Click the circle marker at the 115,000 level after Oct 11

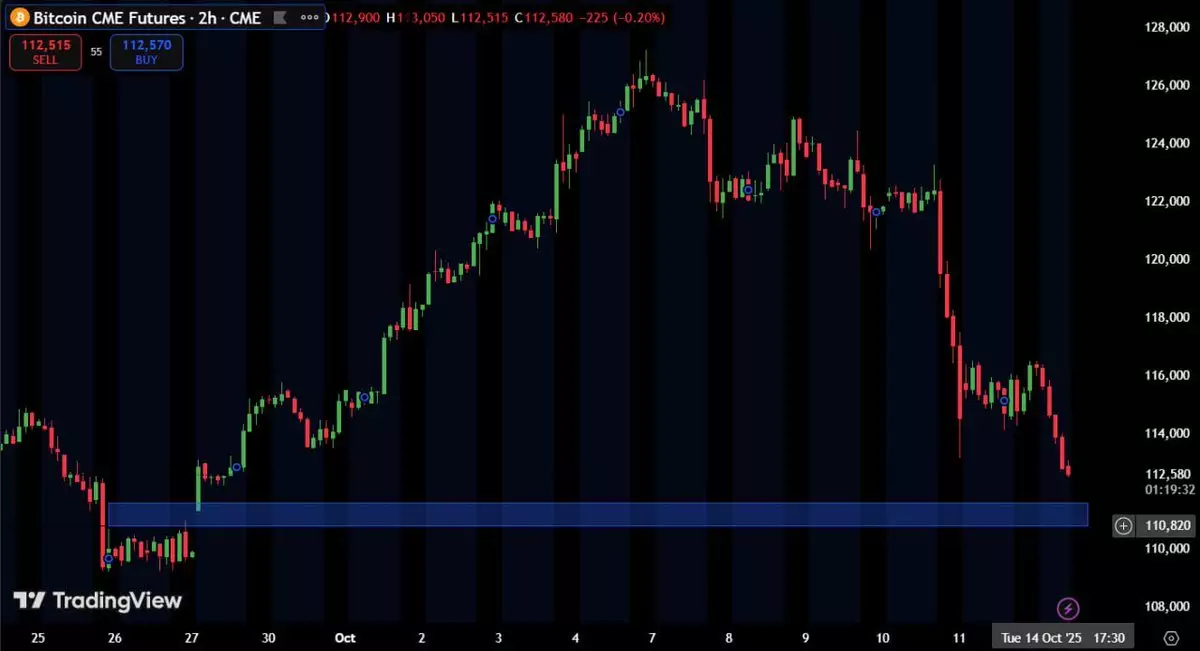point(1004,401)
